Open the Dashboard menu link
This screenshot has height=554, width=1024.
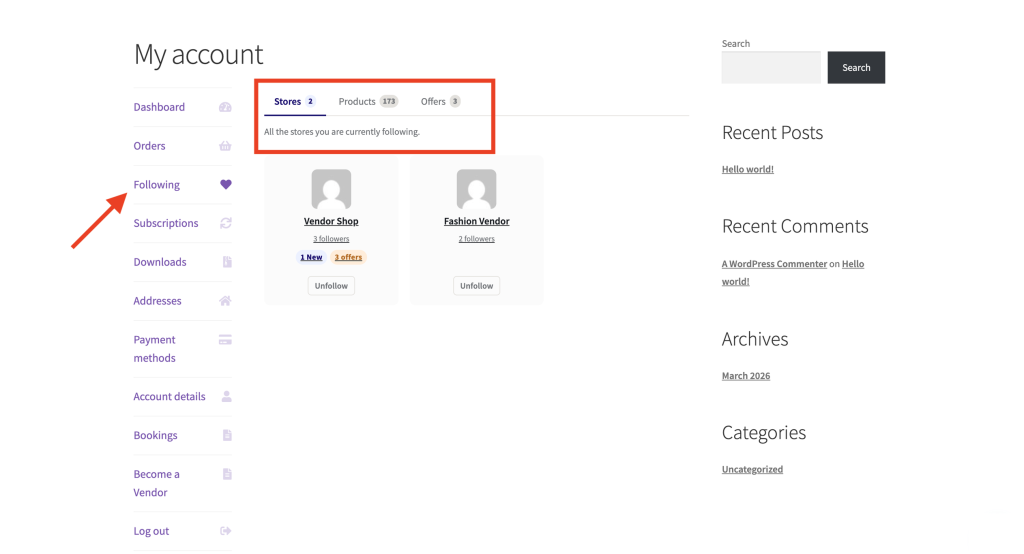click(159, 107)
